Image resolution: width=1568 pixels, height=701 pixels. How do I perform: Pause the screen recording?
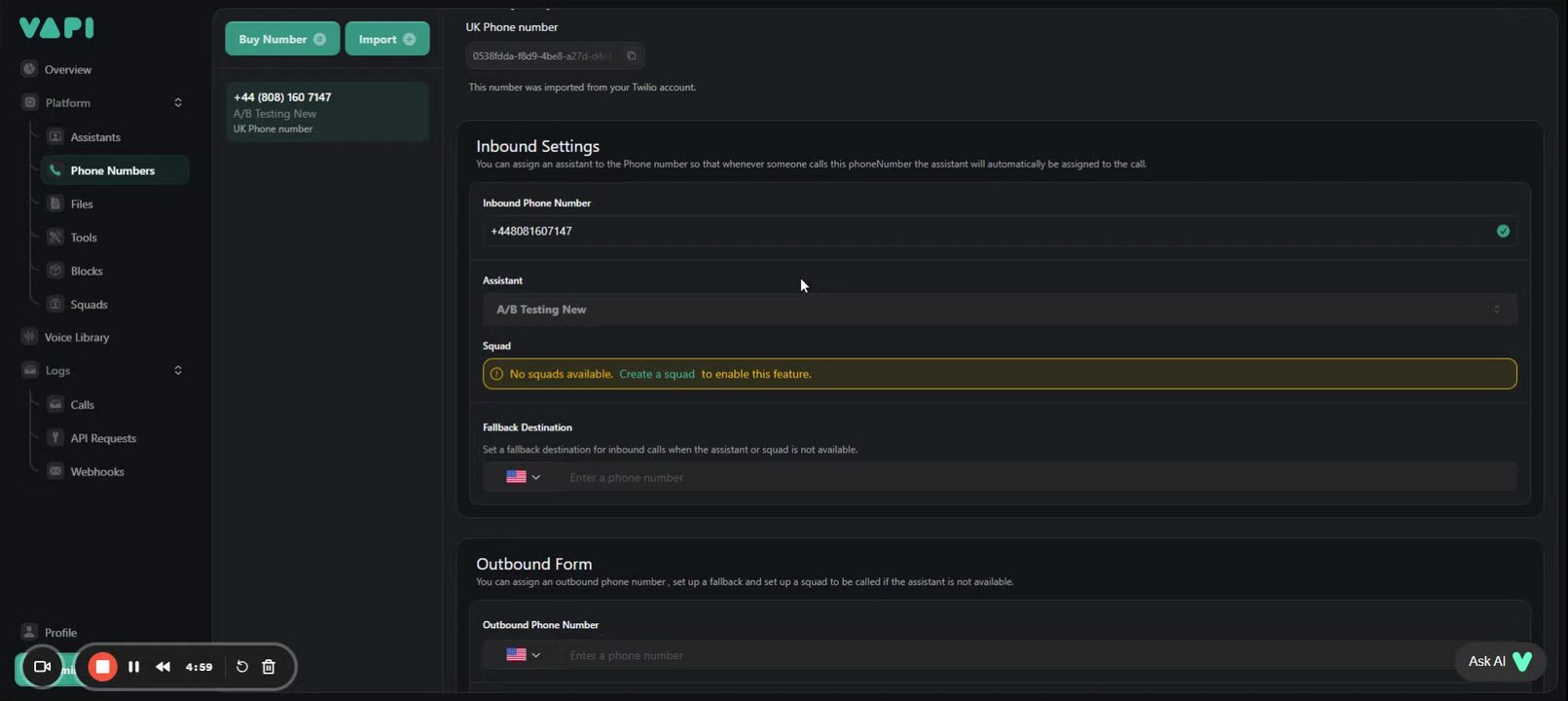(134, 667)
